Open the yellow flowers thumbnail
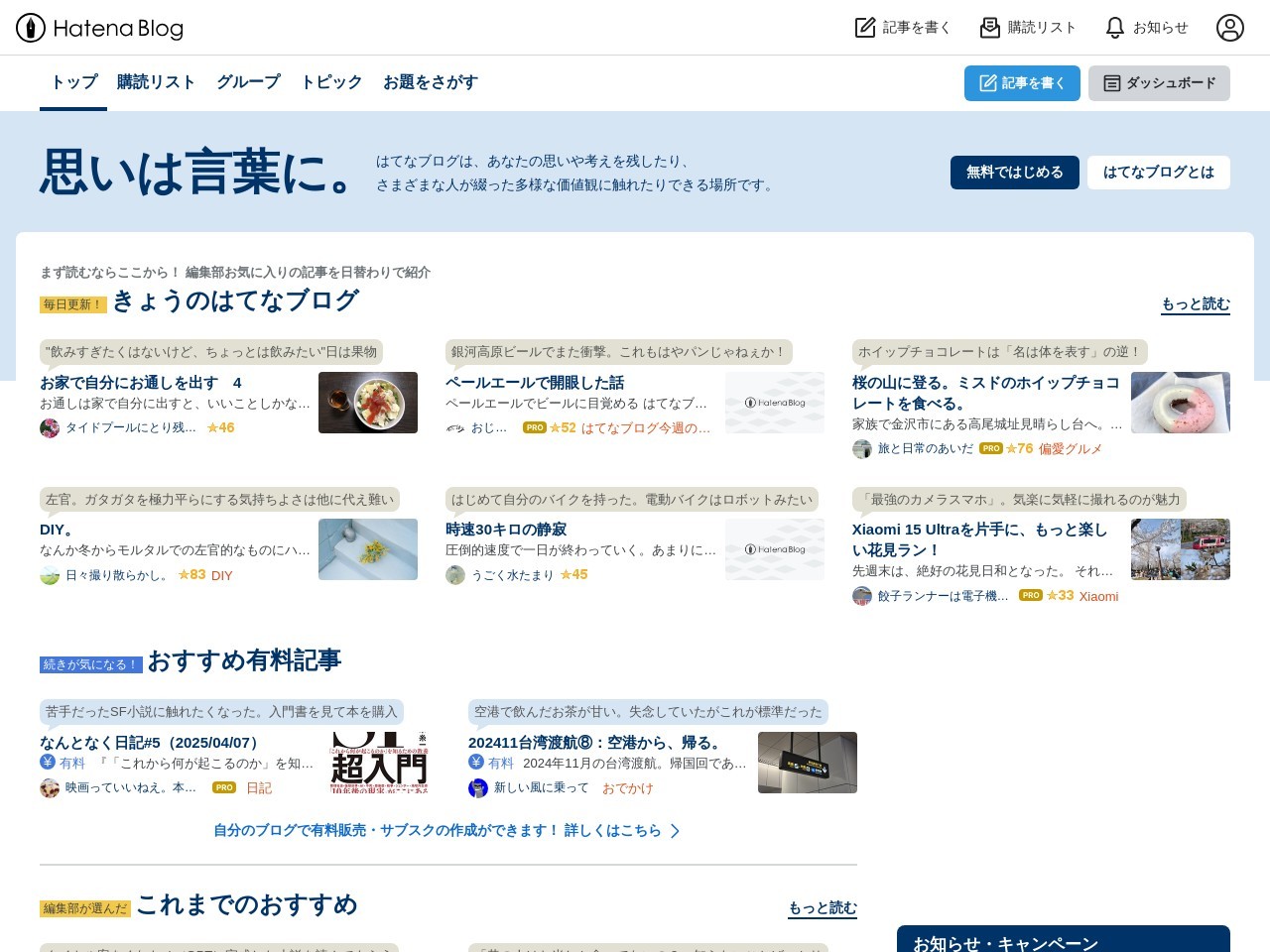This screenshot has height=952, width=1270. tap(368, 549)
